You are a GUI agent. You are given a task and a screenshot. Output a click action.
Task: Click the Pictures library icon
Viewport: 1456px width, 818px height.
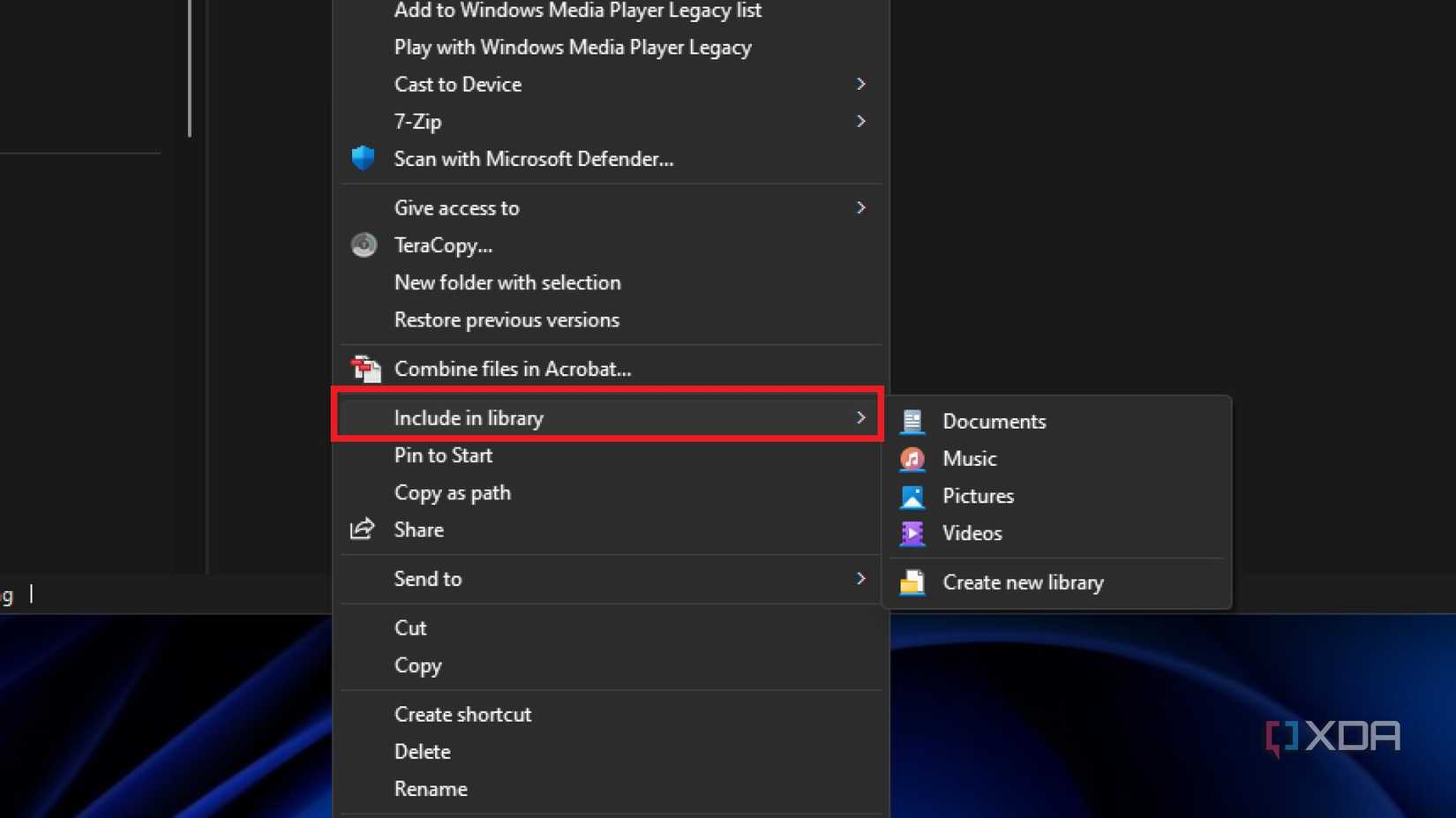coord(912,496)
